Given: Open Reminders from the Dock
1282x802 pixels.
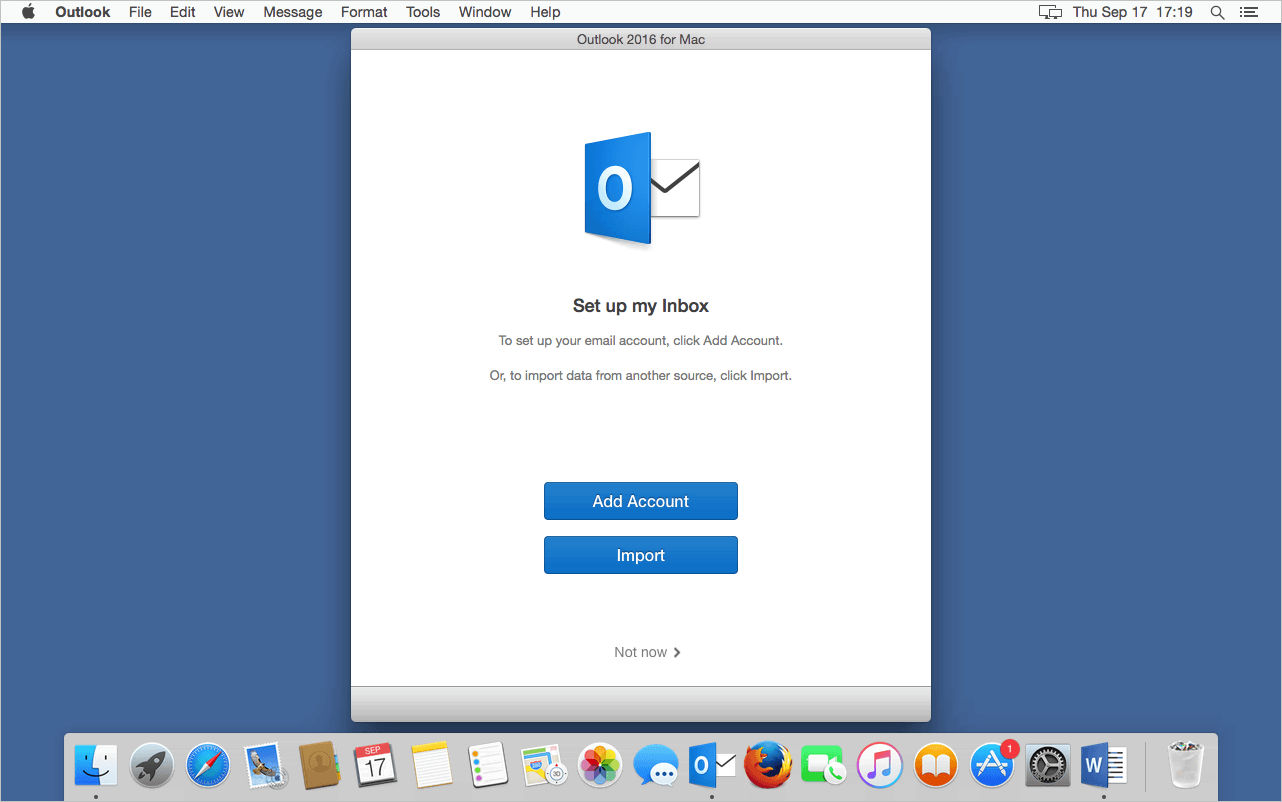Looking at the screenshot, I should [488, 766].
